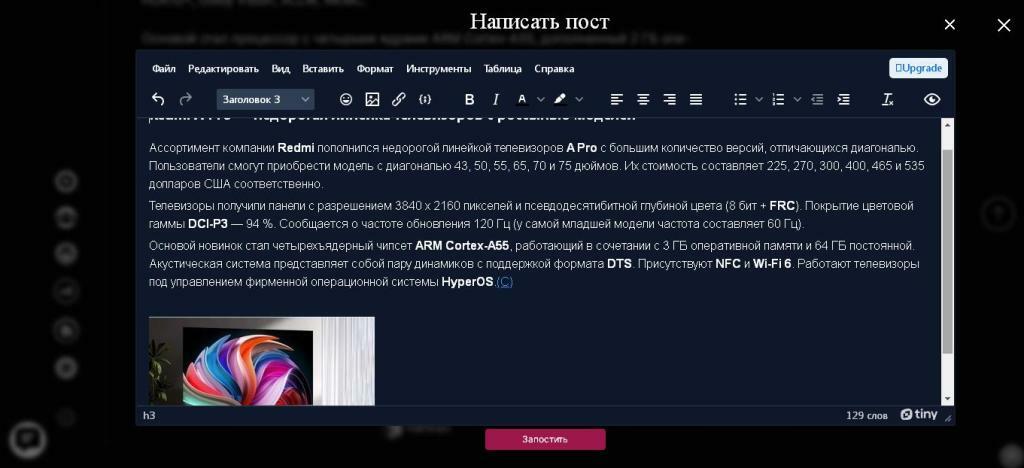Click the editor's vertical scrollbar thumb
The height and width of the screenshot is (468, 1024).
[x=948, y=251]
